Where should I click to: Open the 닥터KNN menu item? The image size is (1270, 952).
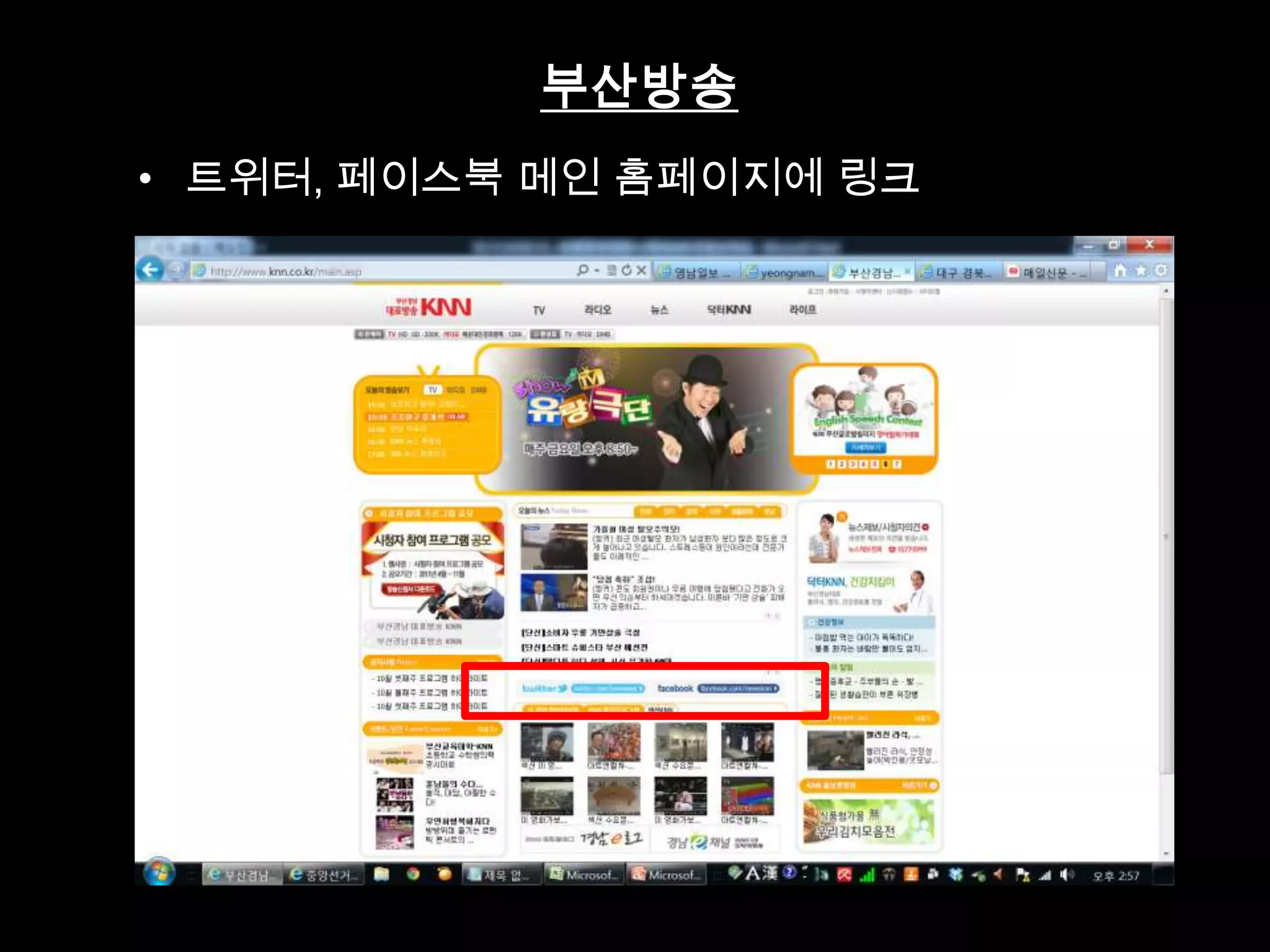pyautogui.click(x=729, y=309)
